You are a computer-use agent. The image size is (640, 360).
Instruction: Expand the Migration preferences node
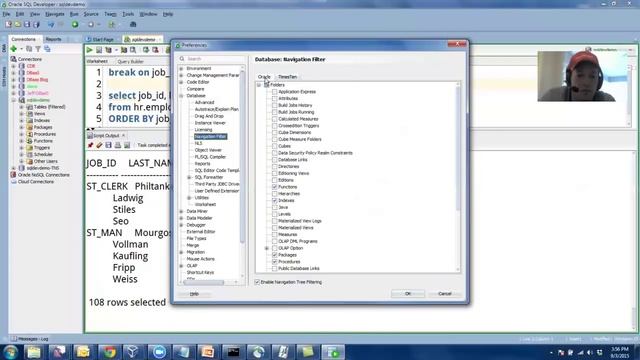(x=181, y=252)
